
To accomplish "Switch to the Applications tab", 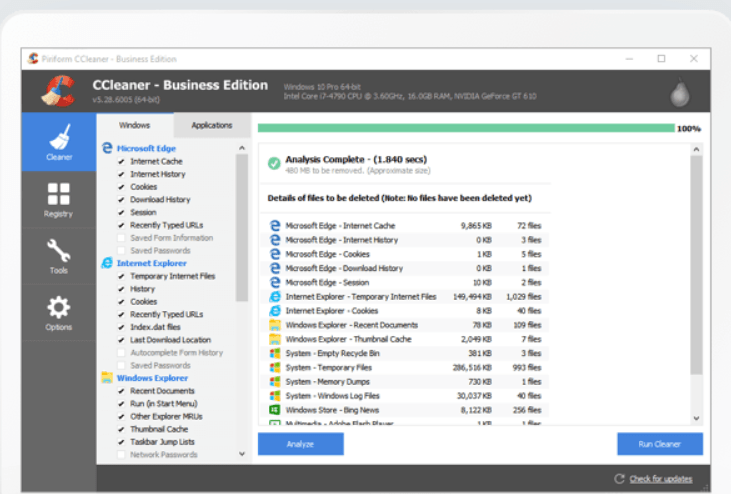I will click(212, 125).
